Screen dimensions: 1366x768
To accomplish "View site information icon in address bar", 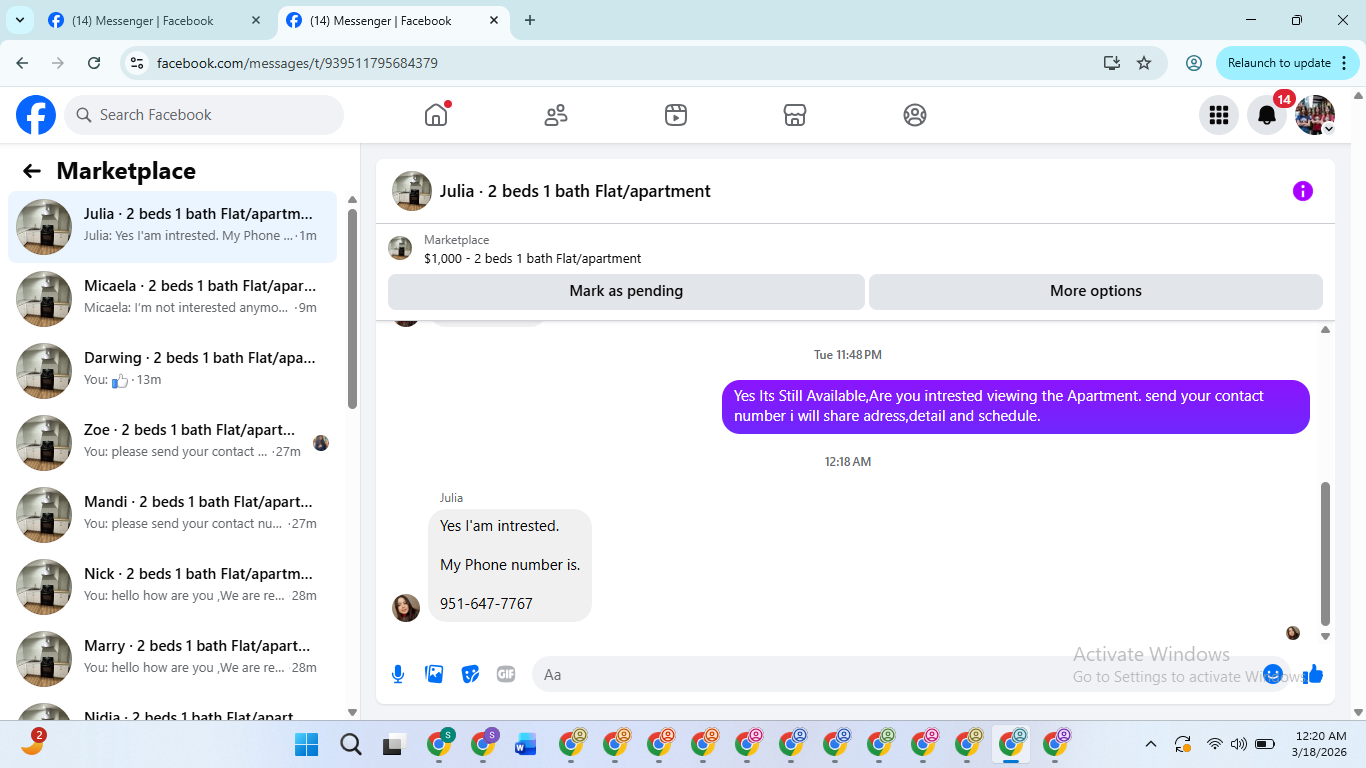I will 138,63.
